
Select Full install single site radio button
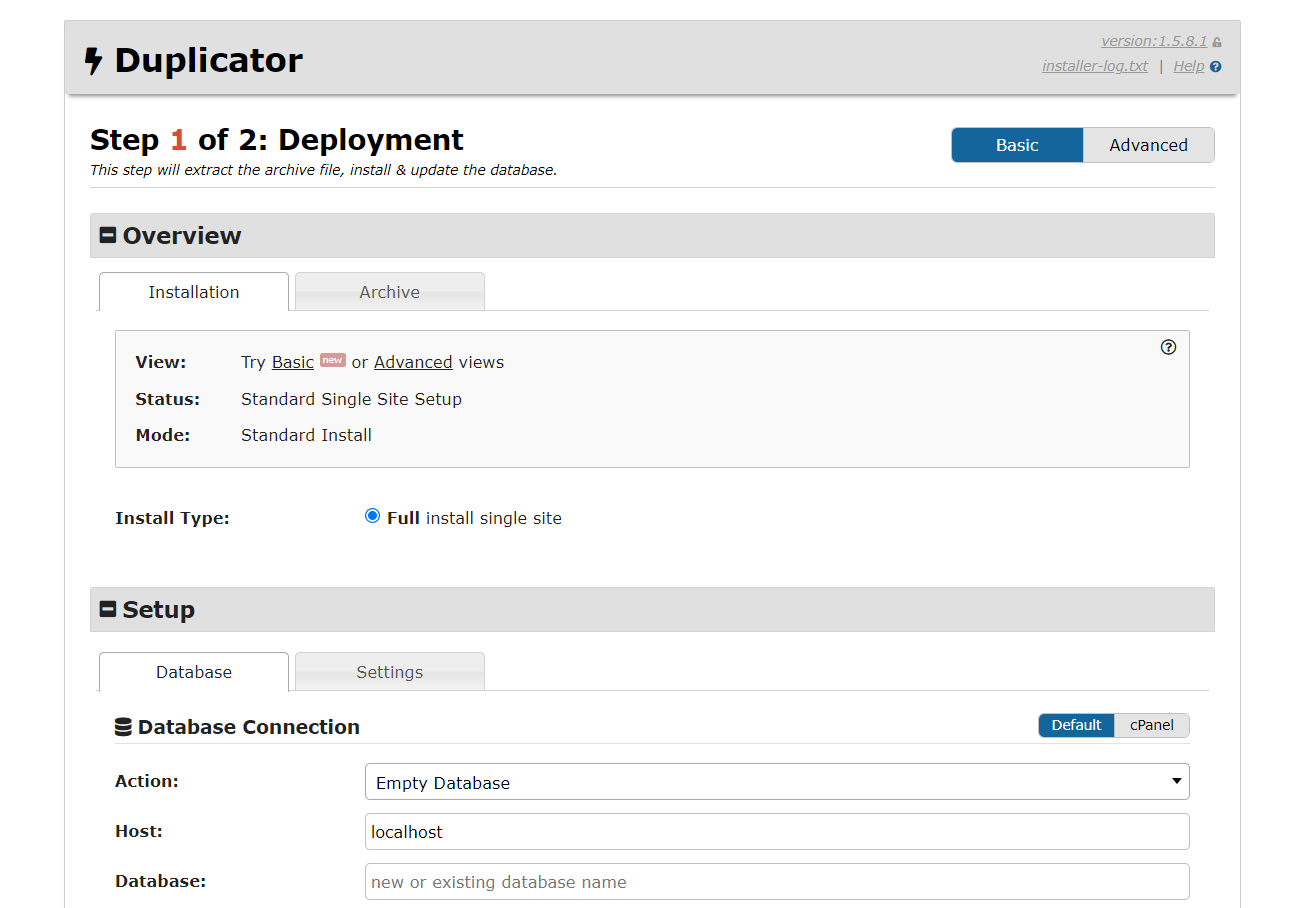(x=373, y=517)
